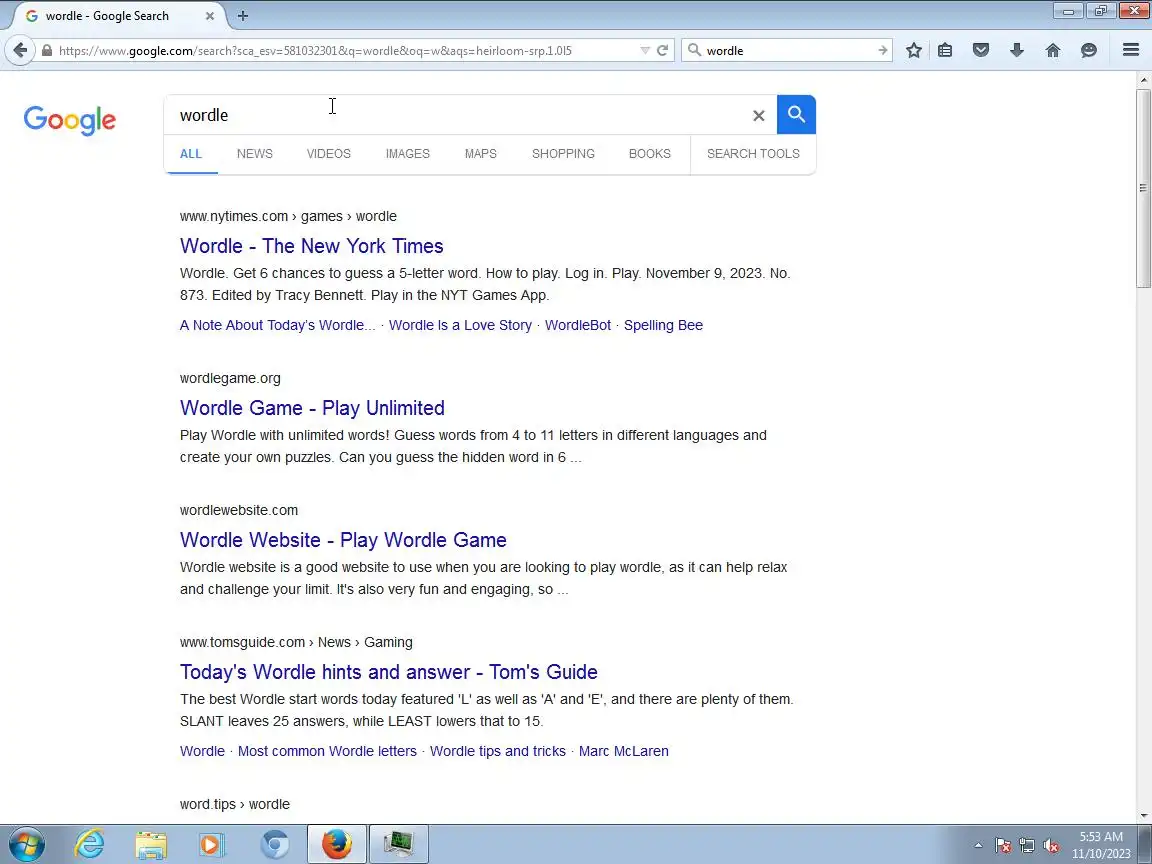Viewport: 1152px width, 864px height.
Task: Open Wordle Game - Play Unlimited result
Action: tap(312, 408)
